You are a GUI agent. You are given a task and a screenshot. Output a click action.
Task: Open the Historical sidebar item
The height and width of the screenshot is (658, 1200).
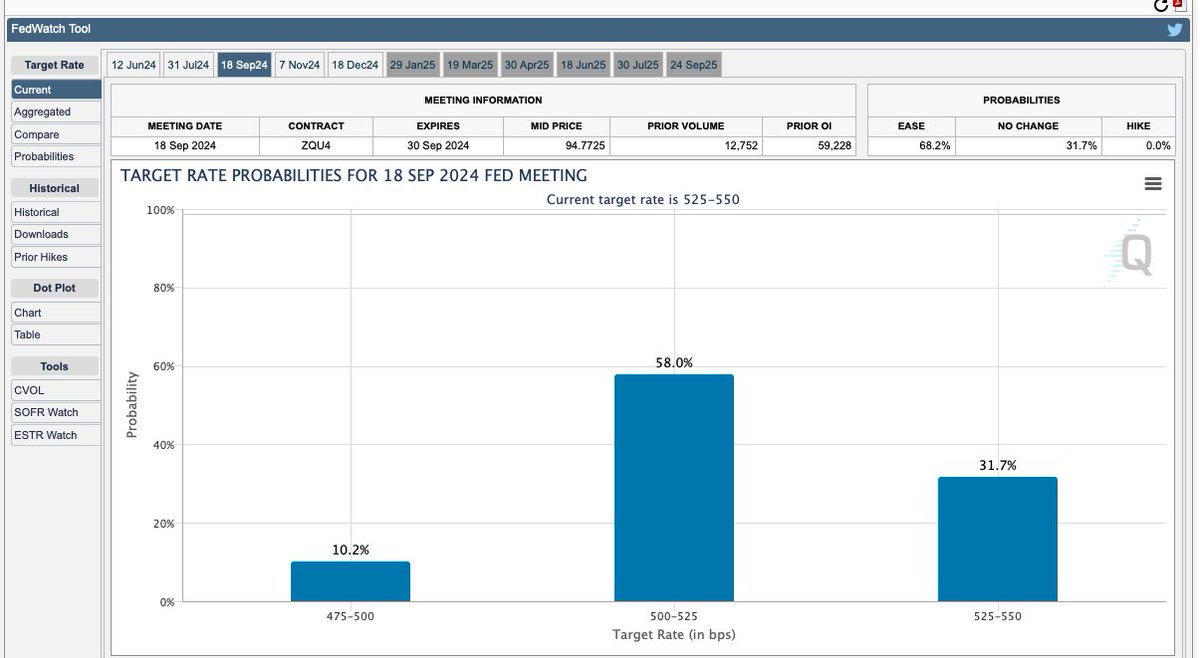pyautogui.click(x=56, y=212)
